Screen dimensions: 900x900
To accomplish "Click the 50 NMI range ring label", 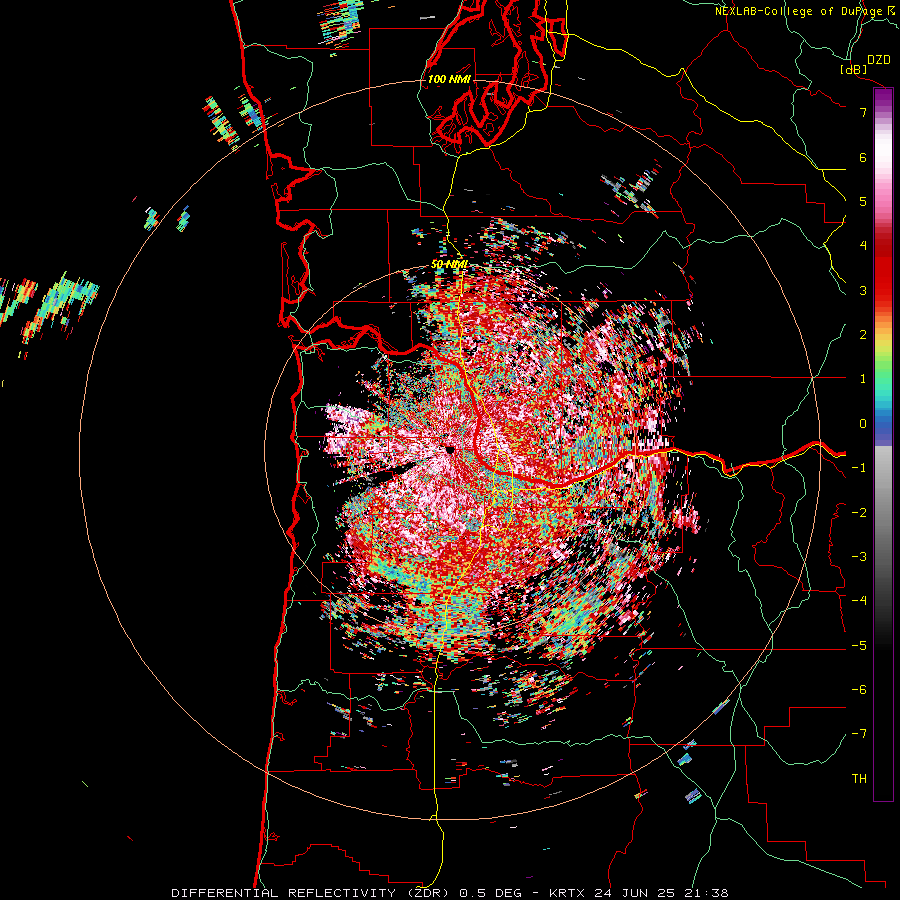I will pos(449,265).
